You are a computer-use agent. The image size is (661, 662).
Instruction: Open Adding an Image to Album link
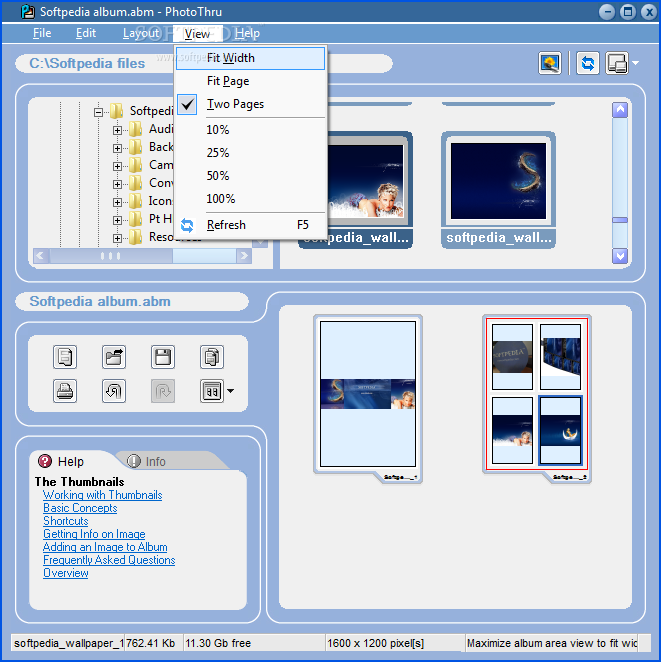pyautogui.click(x=105, y=547)
